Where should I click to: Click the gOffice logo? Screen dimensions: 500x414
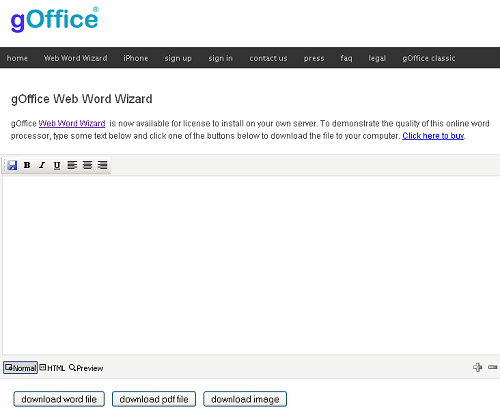(55, 19)
